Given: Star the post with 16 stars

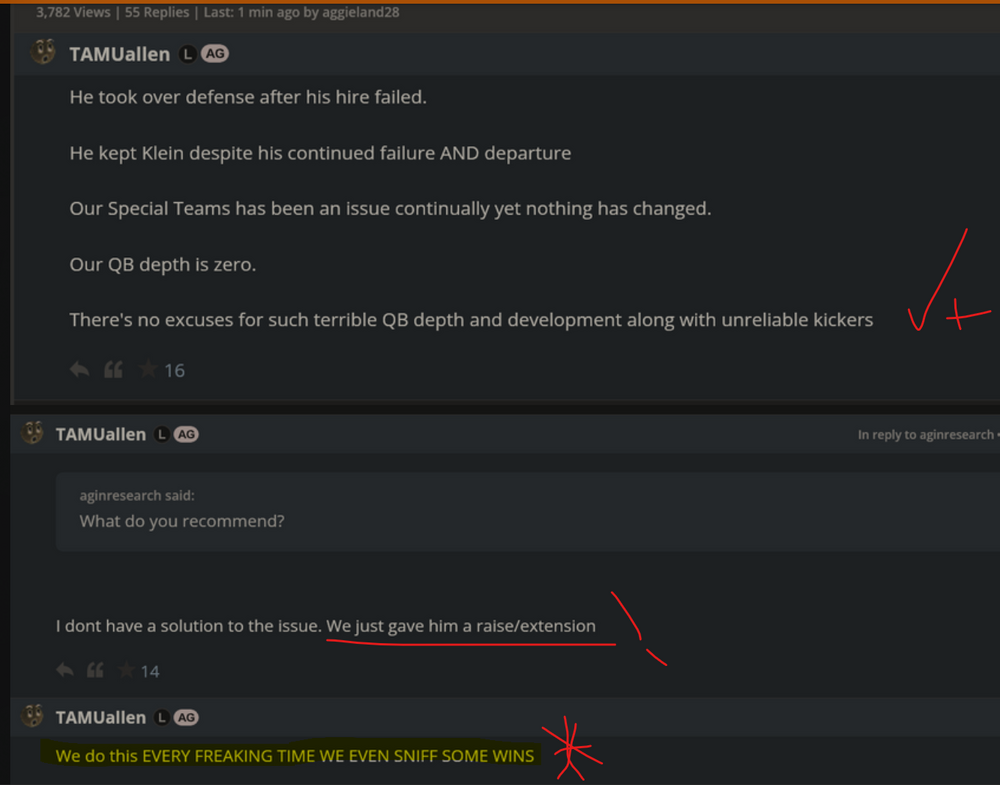Looking at the screenshot, I should (148, 370).
